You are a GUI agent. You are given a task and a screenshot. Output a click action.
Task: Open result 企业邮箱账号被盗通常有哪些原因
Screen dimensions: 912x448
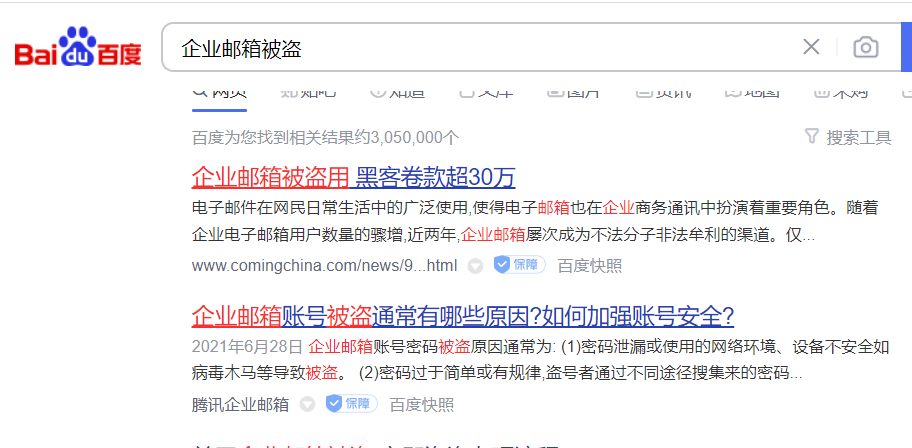pos(462,317)
